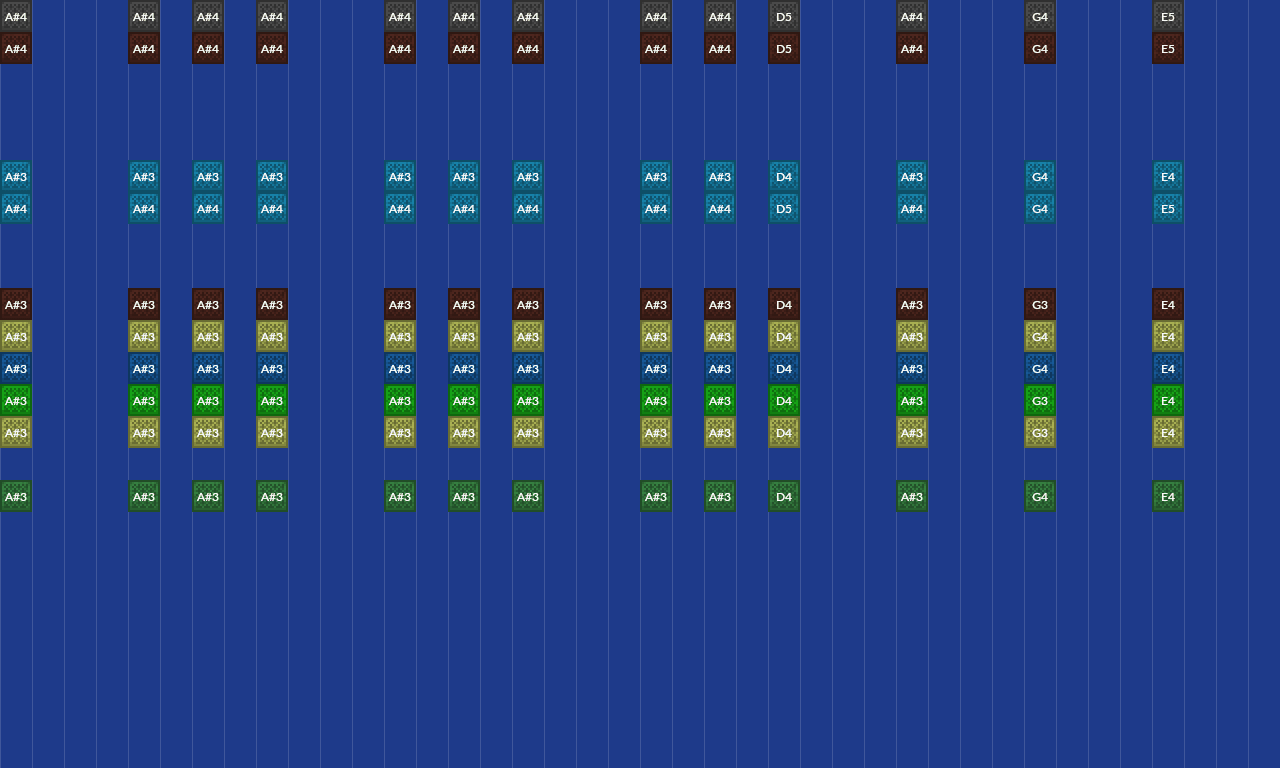Click the blue E4 note block
This screenshot has width=1280, height=768.
coord(1168,368)
